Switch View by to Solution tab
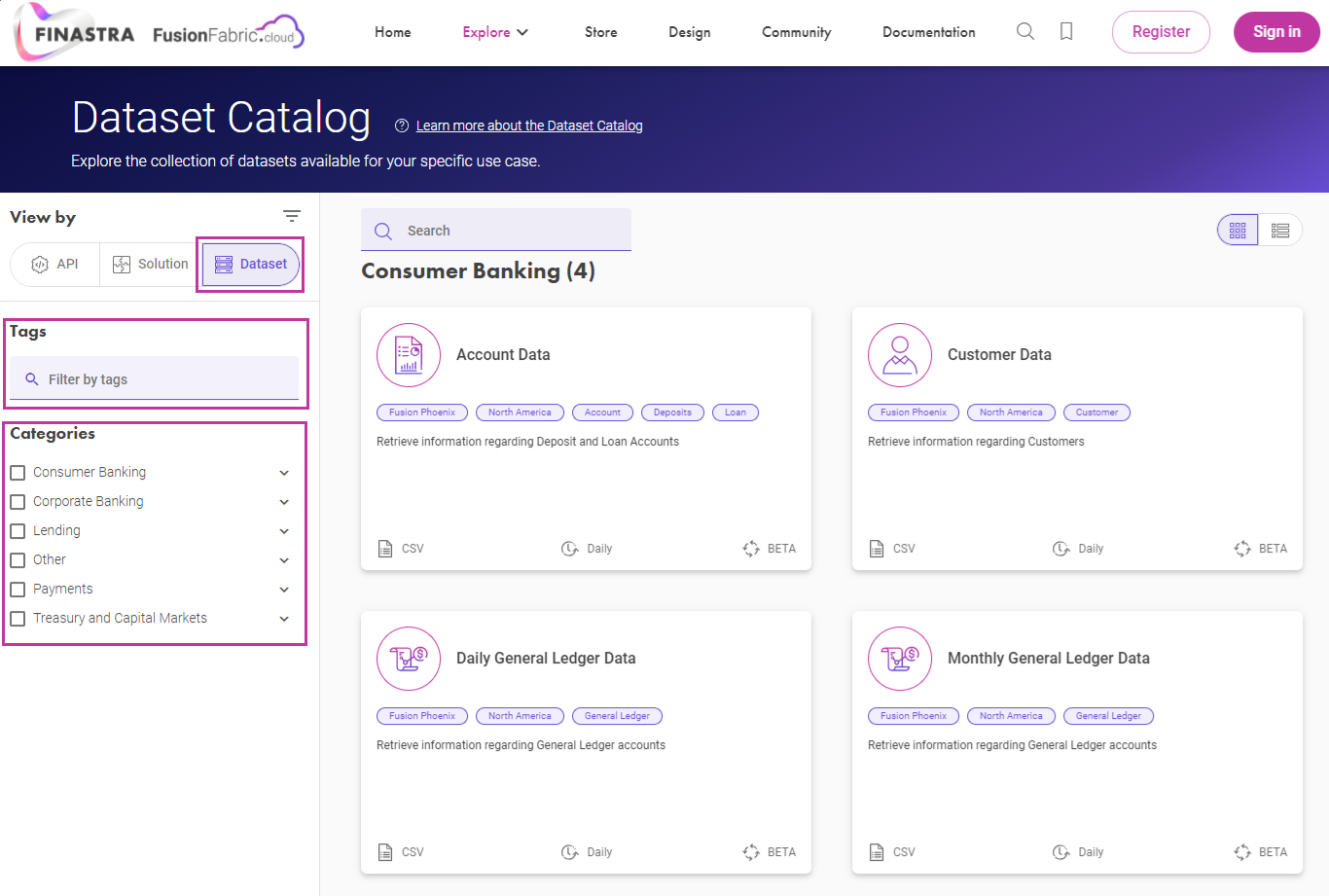This screenshot has width=1329, height=896. (151, 265)
